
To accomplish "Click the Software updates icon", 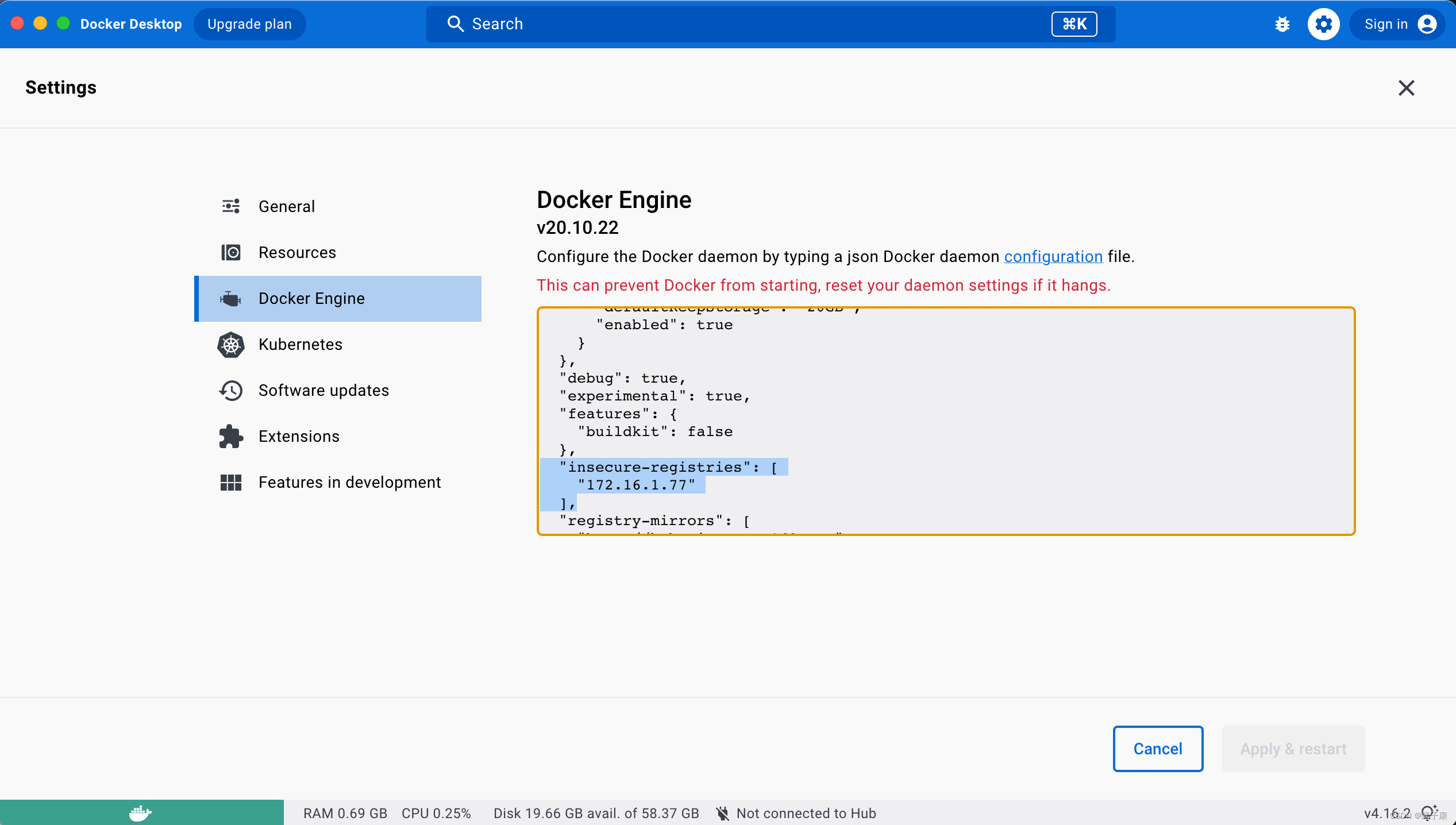I will click(232, 390).
